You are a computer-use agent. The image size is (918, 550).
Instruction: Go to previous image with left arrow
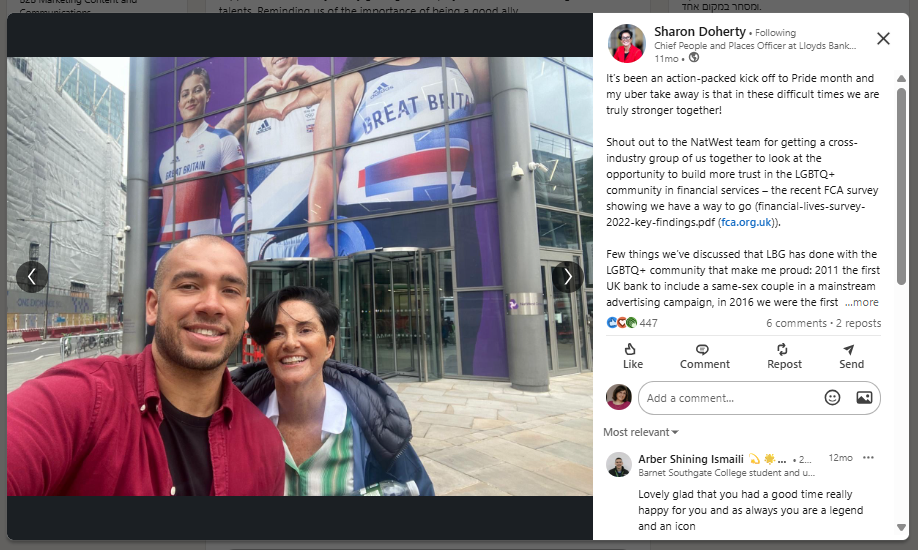point(32,276)
